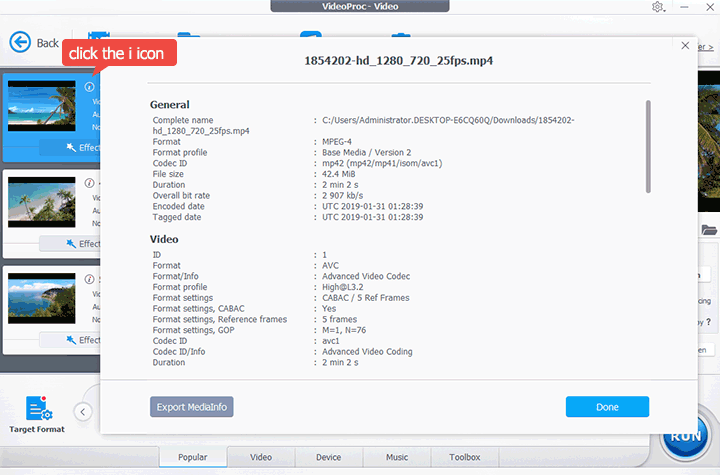Click the Advanced Video Codec text
This screenshot has width=720, height=475.
366,277
